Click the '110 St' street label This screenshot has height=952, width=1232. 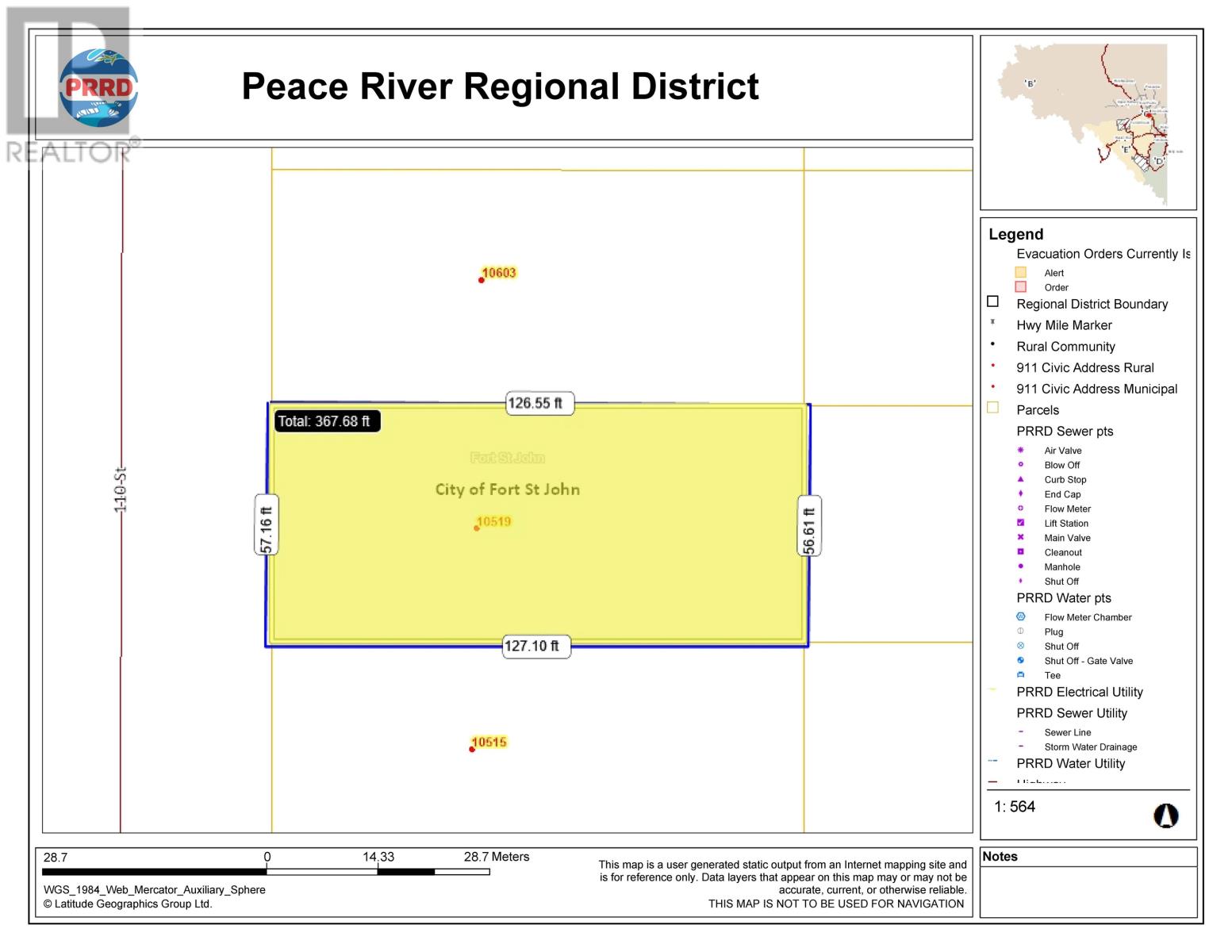point(121,490)
